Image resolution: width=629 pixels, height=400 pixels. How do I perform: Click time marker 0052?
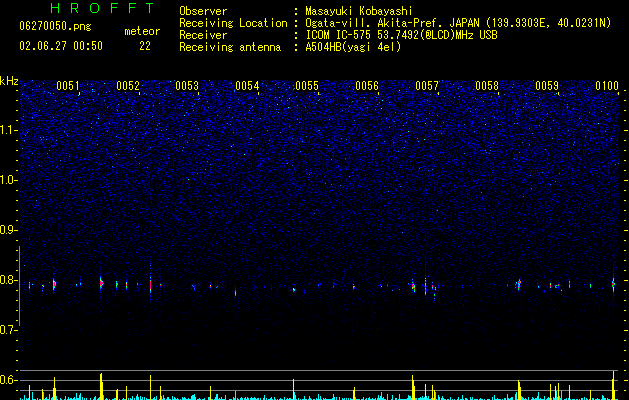click(128, 86)
